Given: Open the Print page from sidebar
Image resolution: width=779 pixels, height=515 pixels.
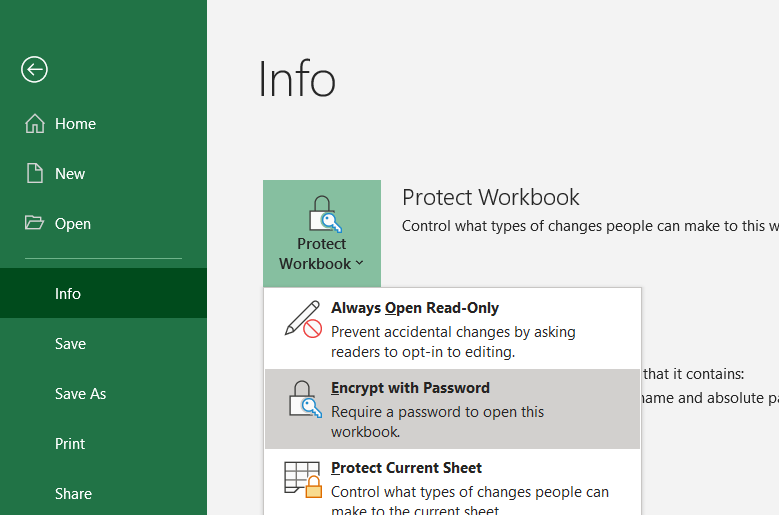Looking at the screenshot, I should 103,443.
